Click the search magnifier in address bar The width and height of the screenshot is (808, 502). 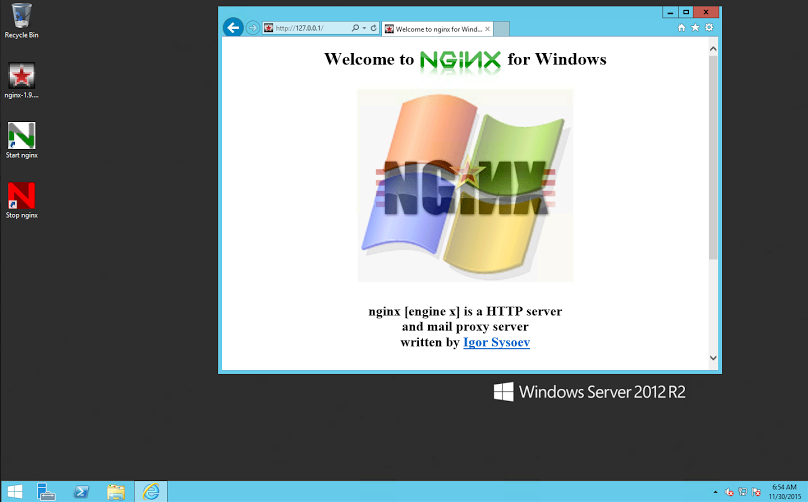click(x=356, y=28)
